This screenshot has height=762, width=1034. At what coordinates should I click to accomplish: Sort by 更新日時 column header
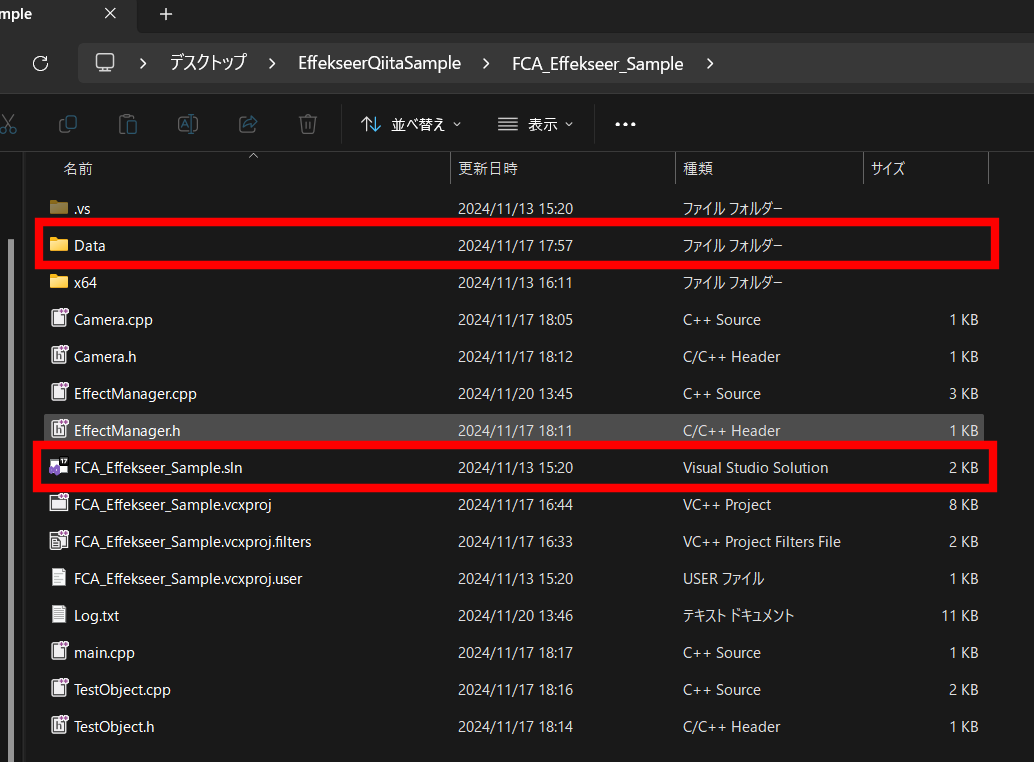click(x=488, y=169)
